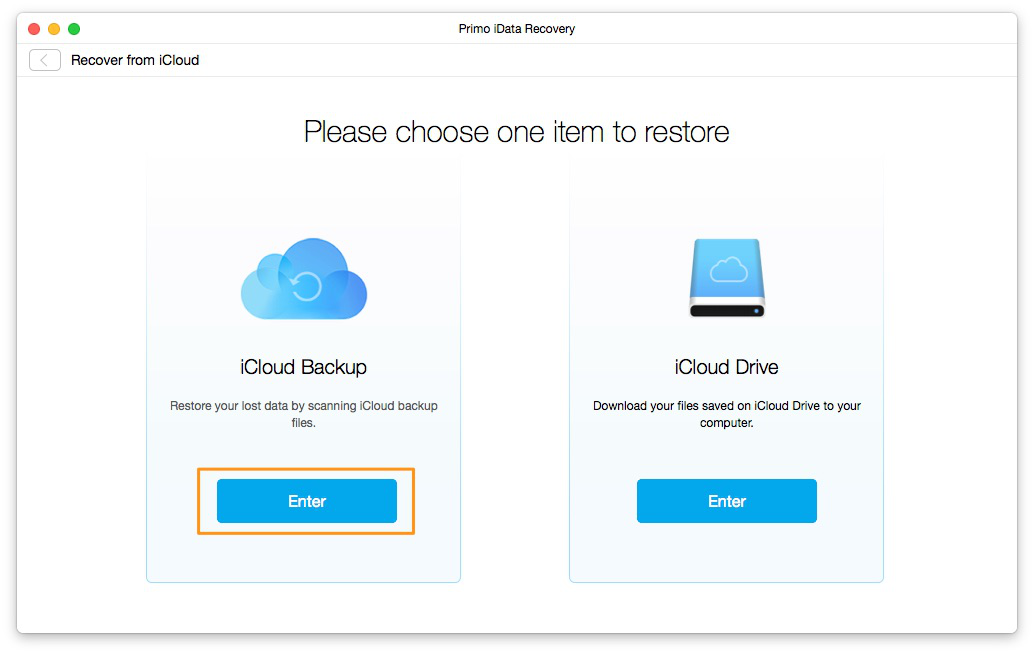Screen dimensions: 1034x654
Task: Click 'Please choose one item to restore' heading
Action: pos(516,132)
